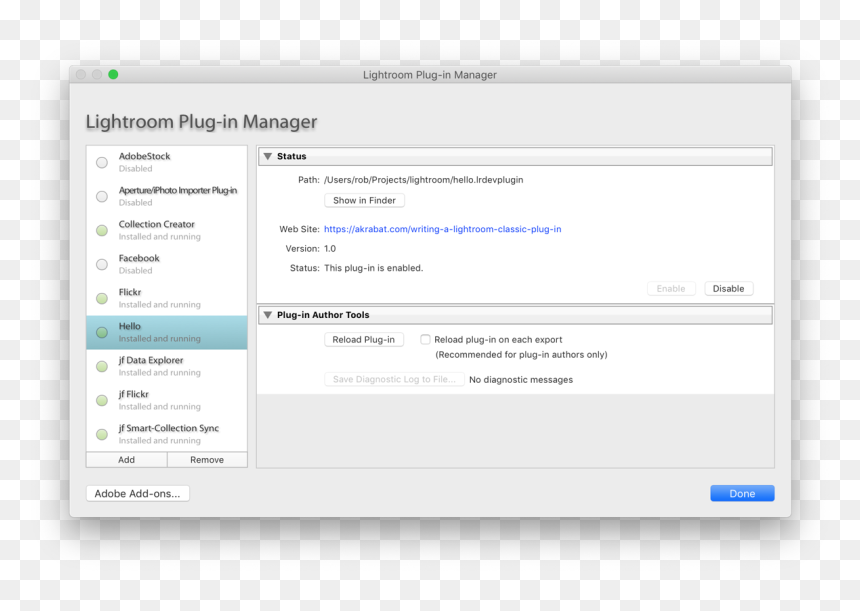This screenshot has width=860, height=611.
Task: Collapse the Plug-in Author Tools section
Action: (268, 315)
